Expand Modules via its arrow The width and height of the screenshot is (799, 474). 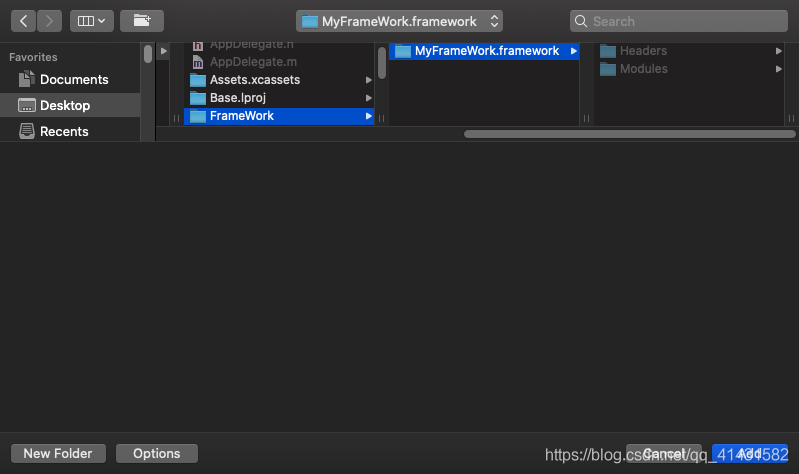778,69
